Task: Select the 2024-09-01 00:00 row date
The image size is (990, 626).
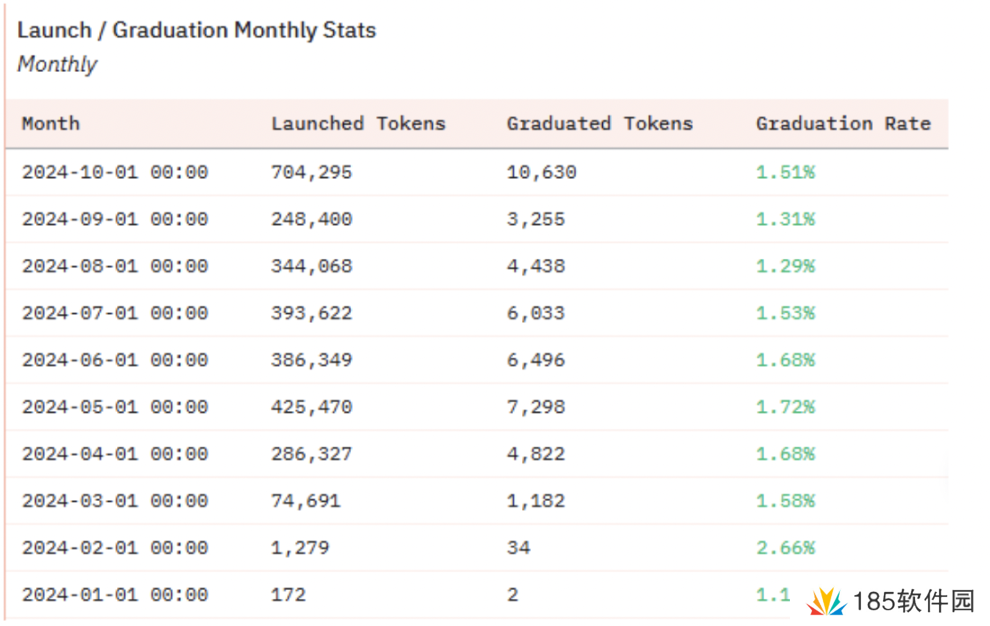Action: click(115, 219)
